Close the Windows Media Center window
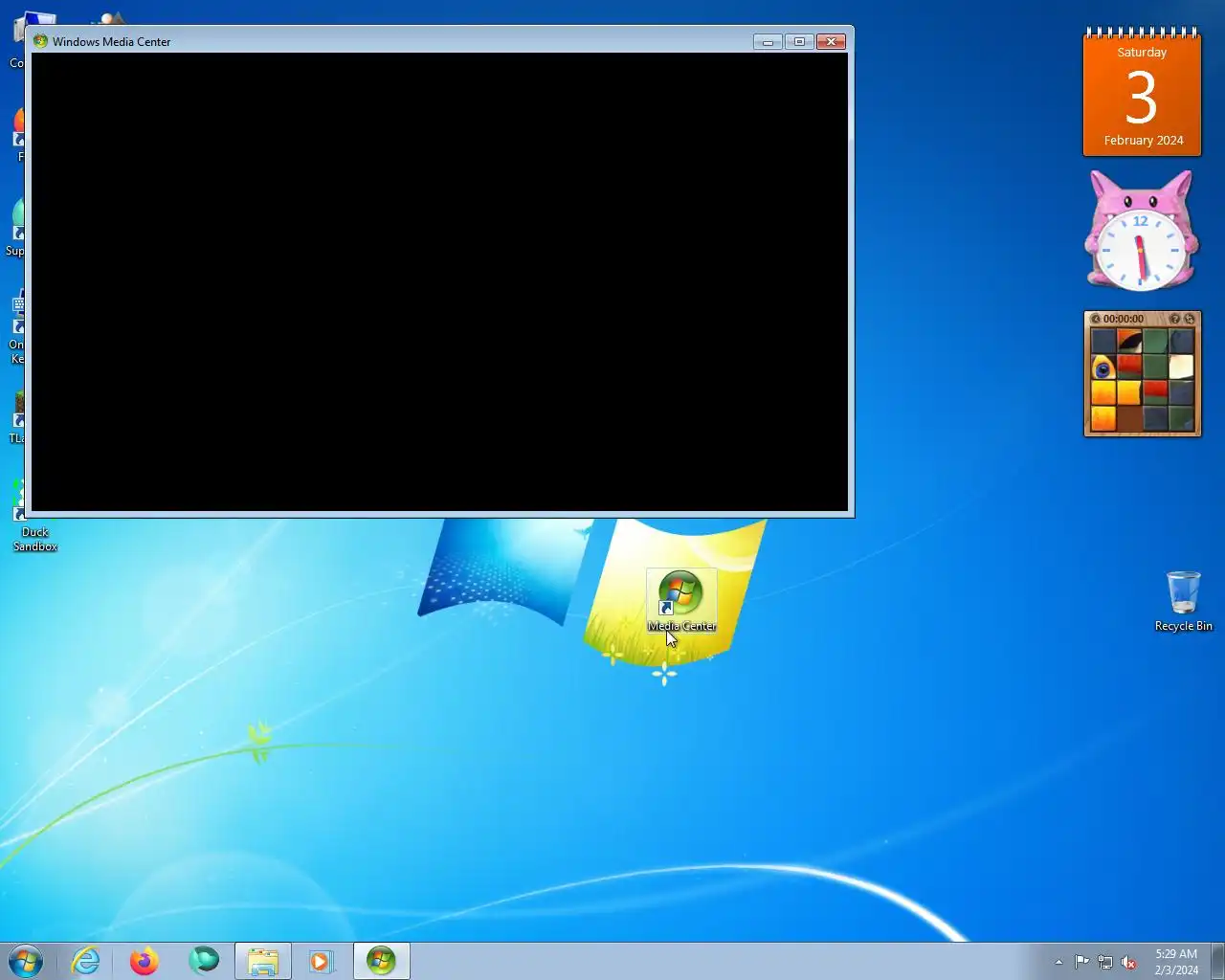Viewport: 1225px width, 980px height. pyautogui.click(x=831, y=42)
